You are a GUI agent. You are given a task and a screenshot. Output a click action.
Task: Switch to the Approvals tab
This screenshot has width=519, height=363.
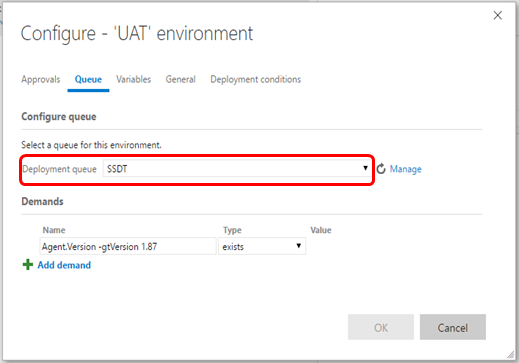click(x=41, y=79)
